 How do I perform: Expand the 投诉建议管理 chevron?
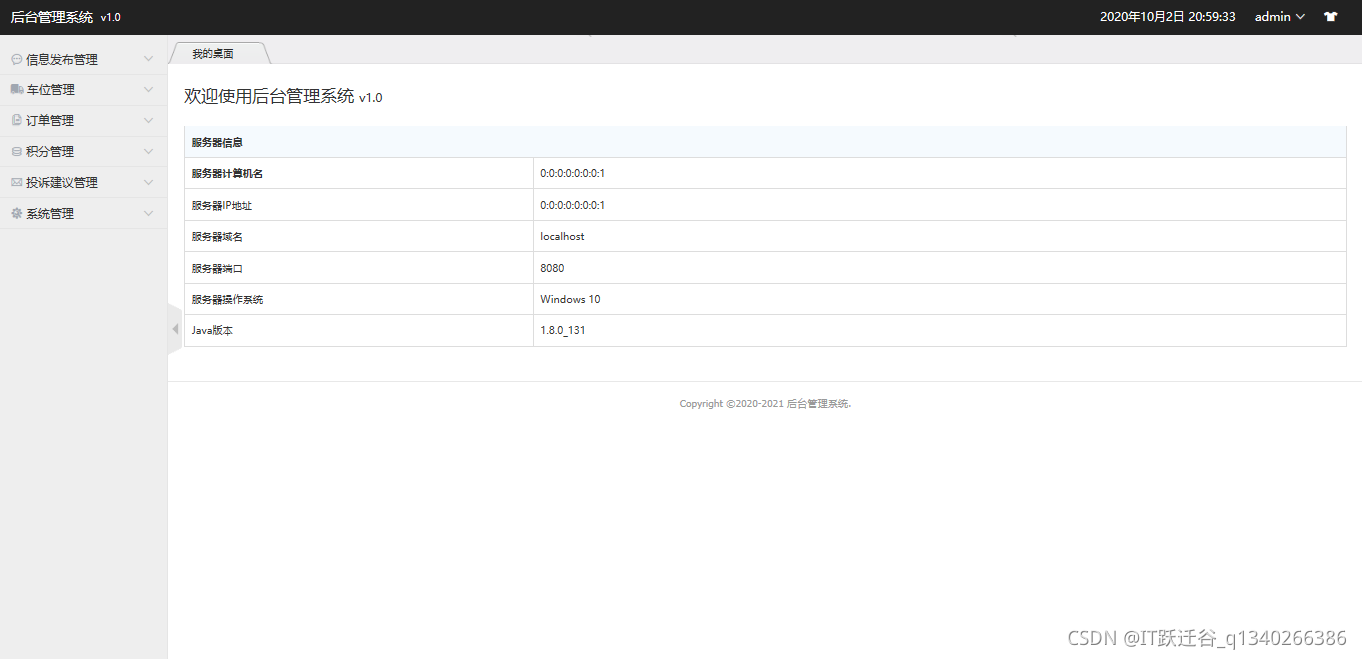(x=148, y=183)
